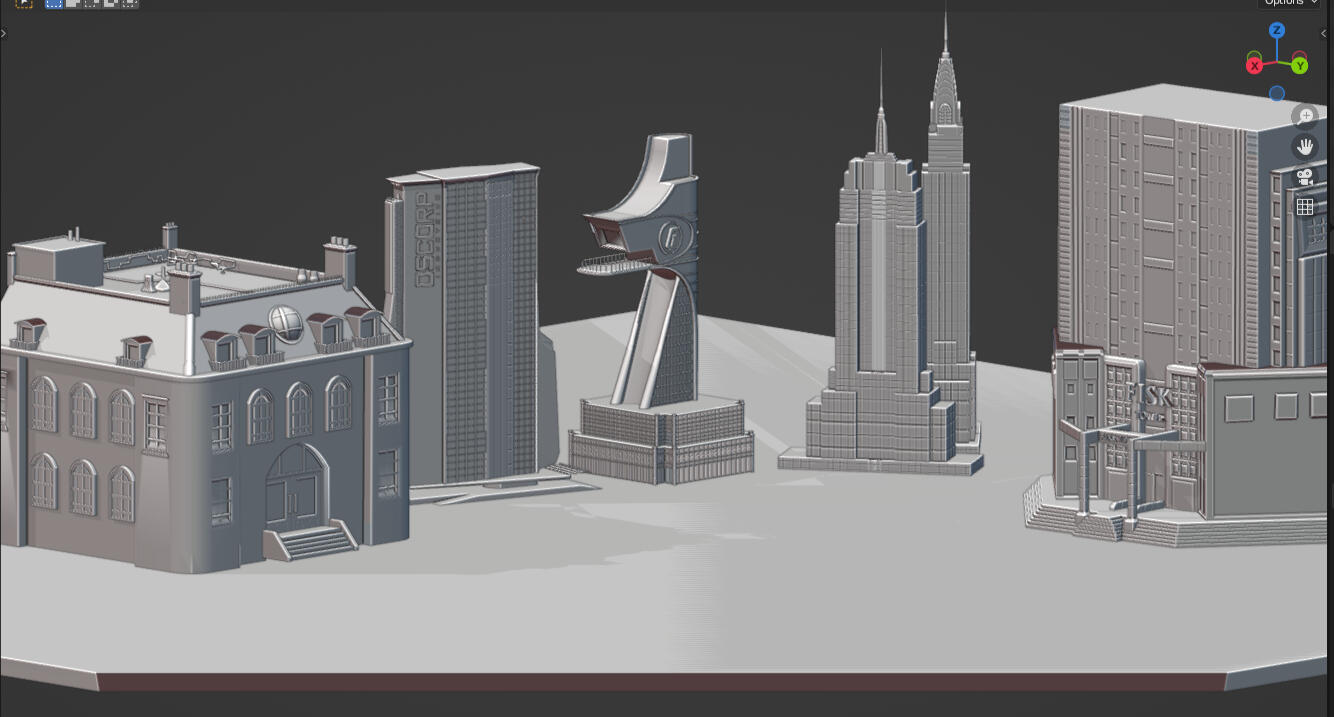Expand the left toolbar arrow
This screenshot has height=717, width=1334.
[x=4, y=33]
